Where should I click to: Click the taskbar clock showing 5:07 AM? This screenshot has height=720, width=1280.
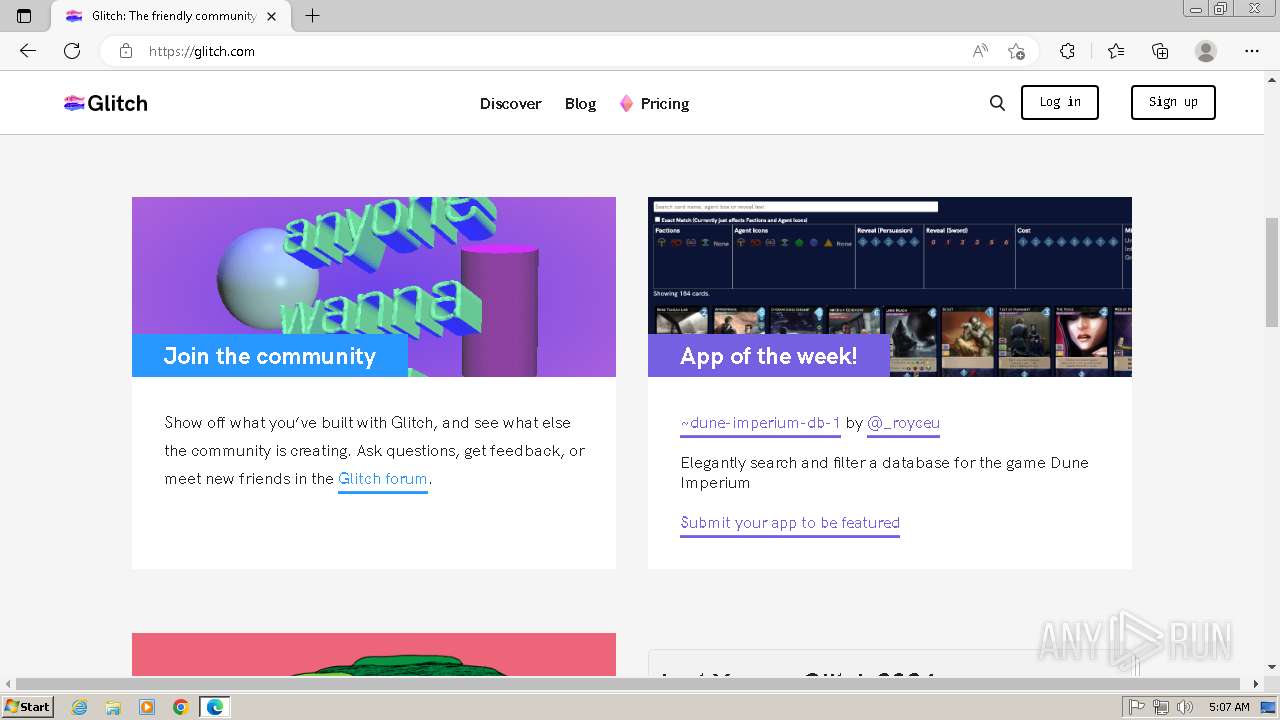pos(1229,707)
